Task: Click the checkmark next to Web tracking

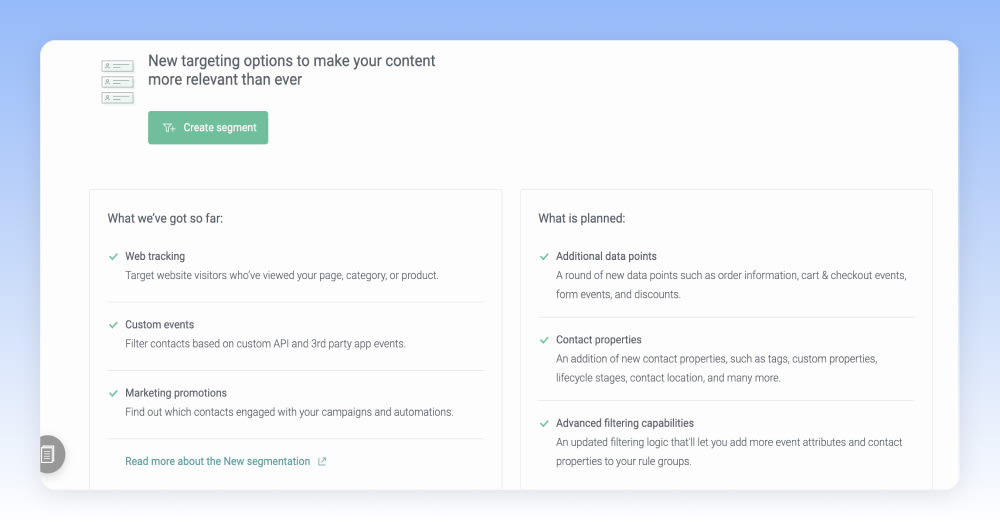Action: coord(114,257)
